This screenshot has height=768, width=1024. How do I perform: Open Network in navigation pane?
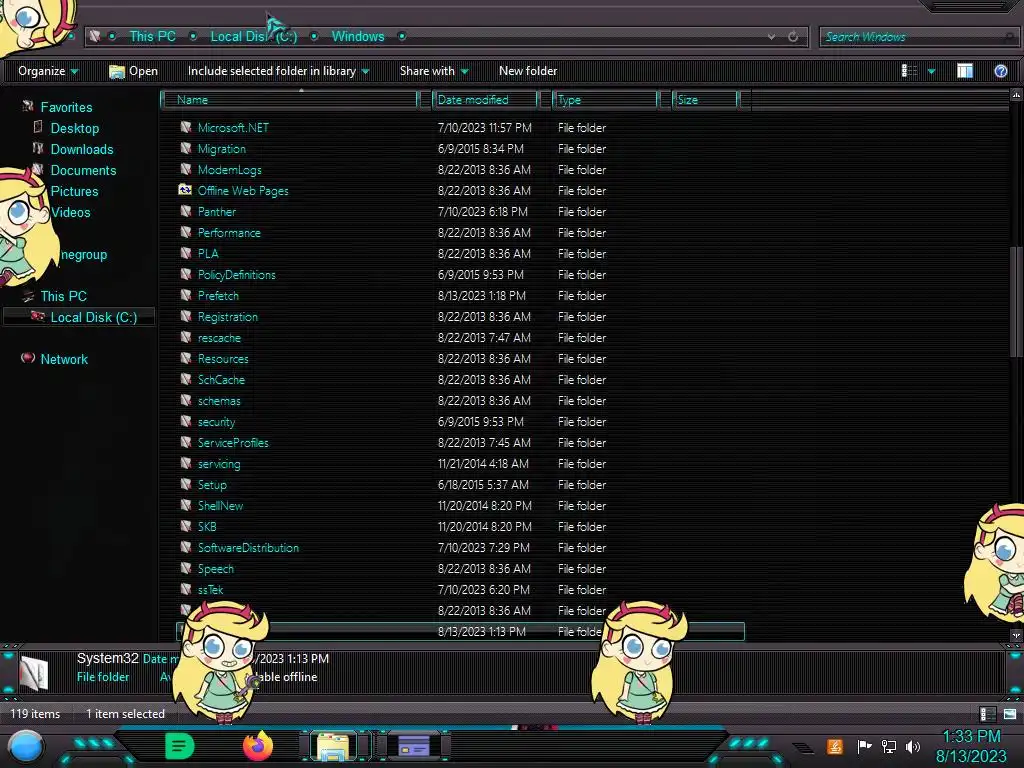64,359
